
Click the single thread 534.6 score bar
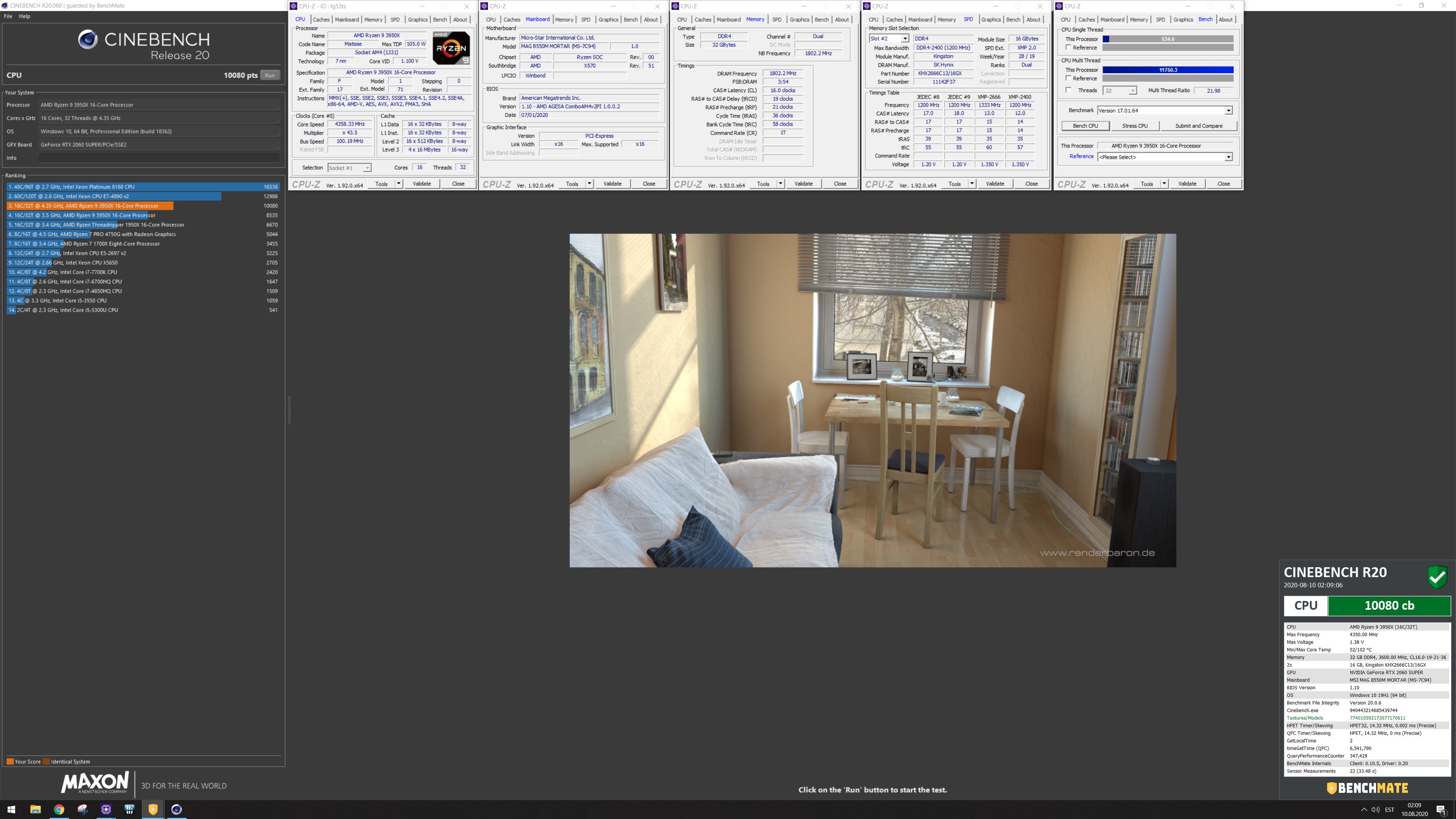click(1168, 39)
